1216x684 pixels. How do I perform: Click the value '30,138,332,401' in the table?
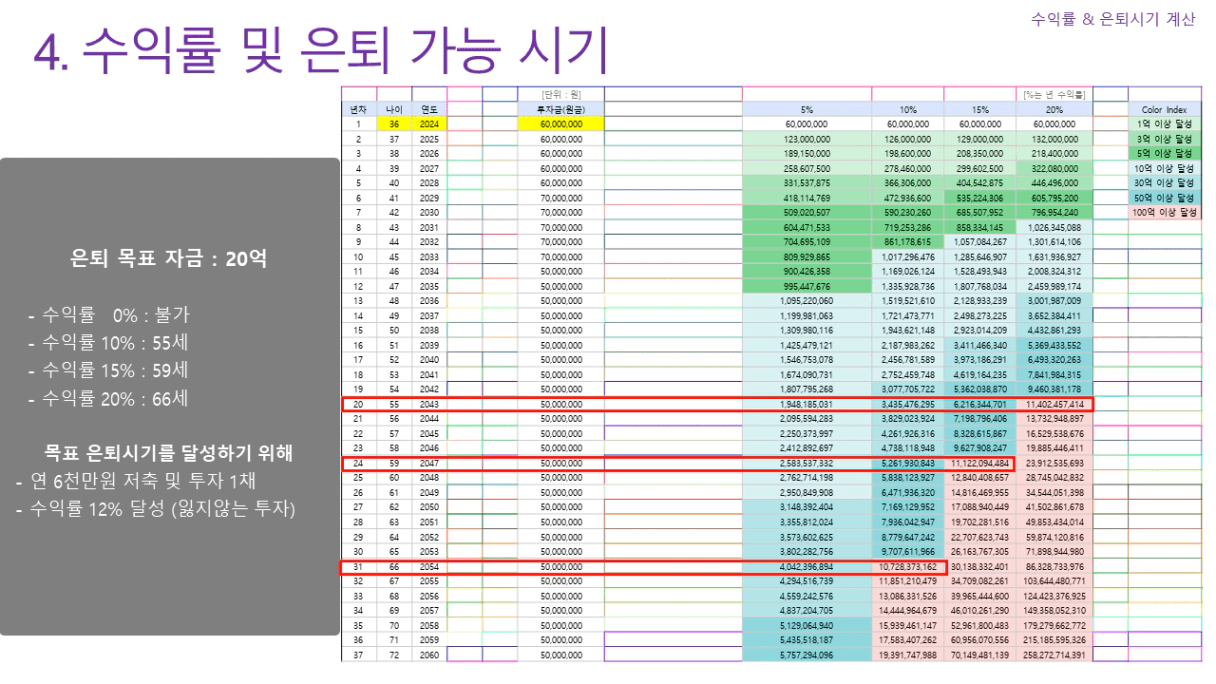980,567
